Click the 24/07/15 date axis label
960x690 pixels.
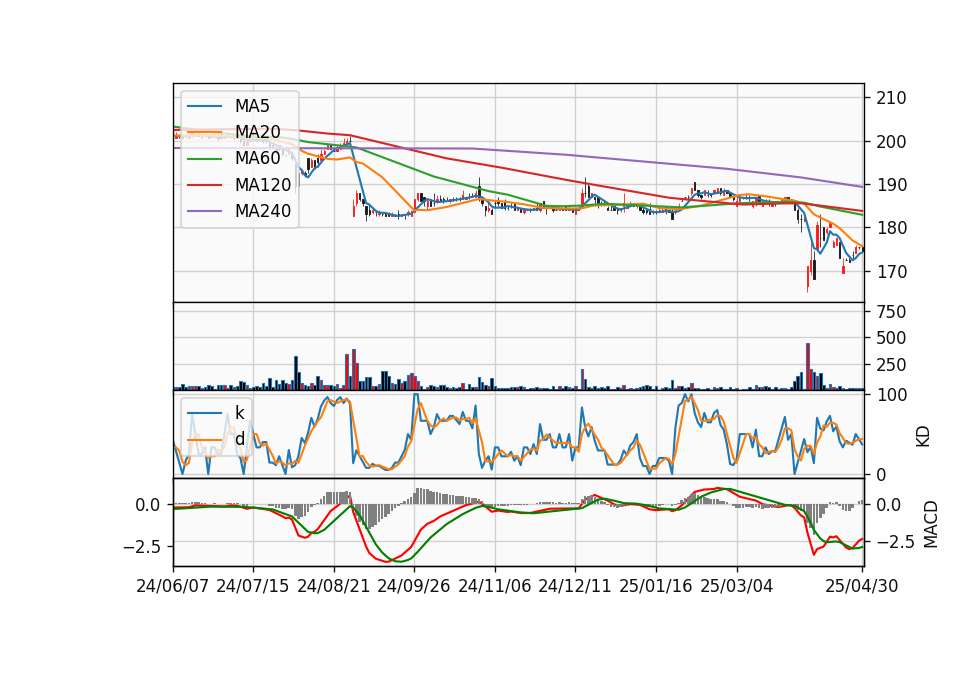(252, 586)
